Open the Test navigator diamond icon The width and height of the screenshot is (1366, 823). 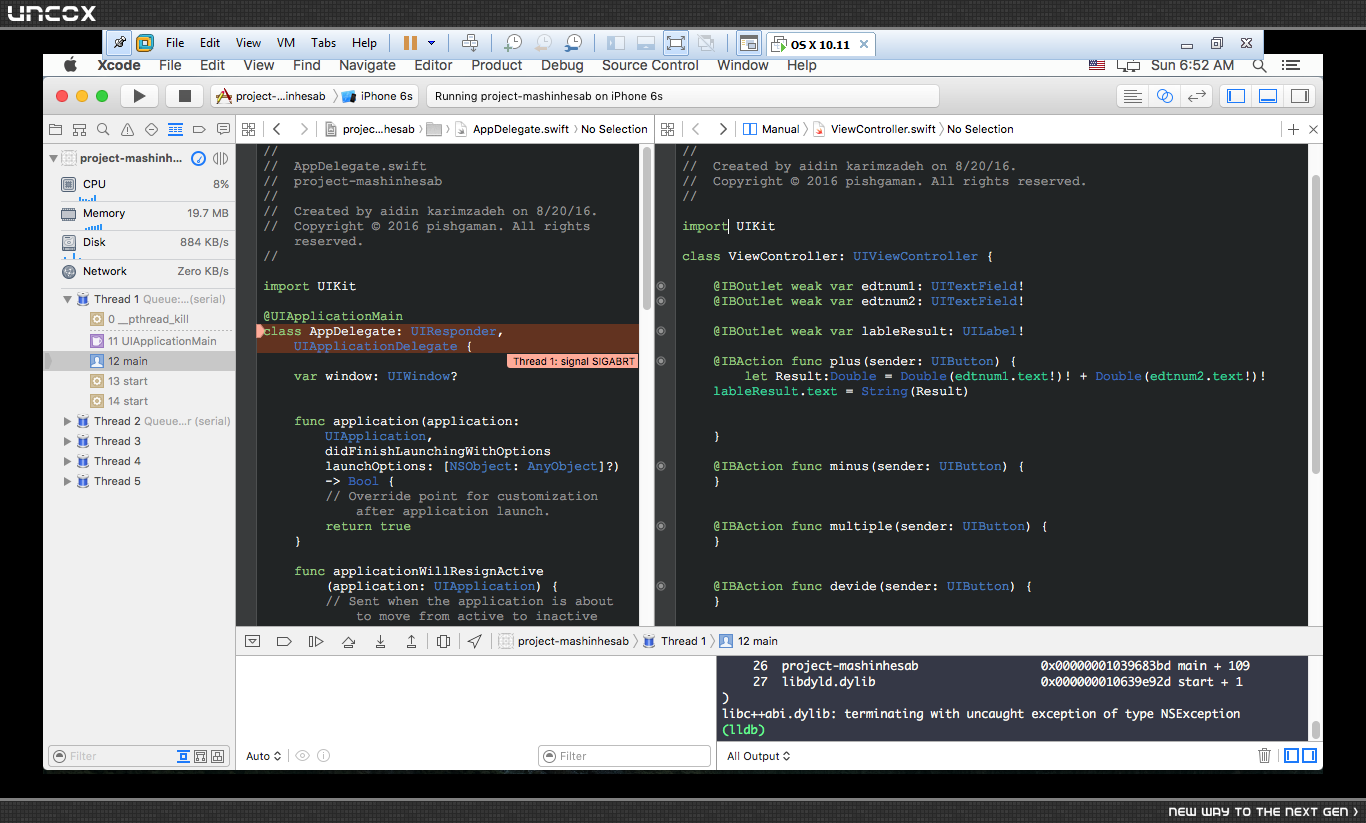coord(152,129)
